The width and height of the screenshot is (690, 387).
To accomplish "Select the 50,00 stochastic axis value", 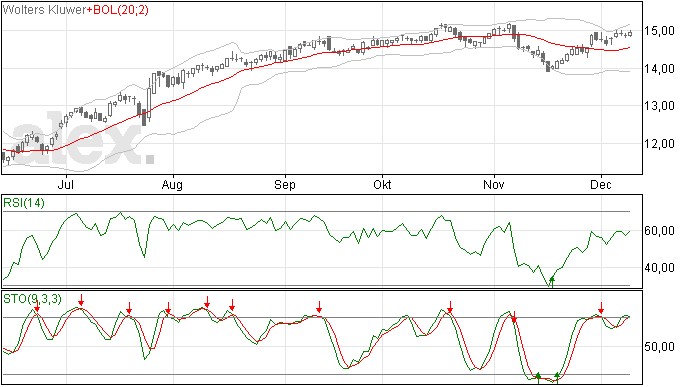I will point(659,347).
